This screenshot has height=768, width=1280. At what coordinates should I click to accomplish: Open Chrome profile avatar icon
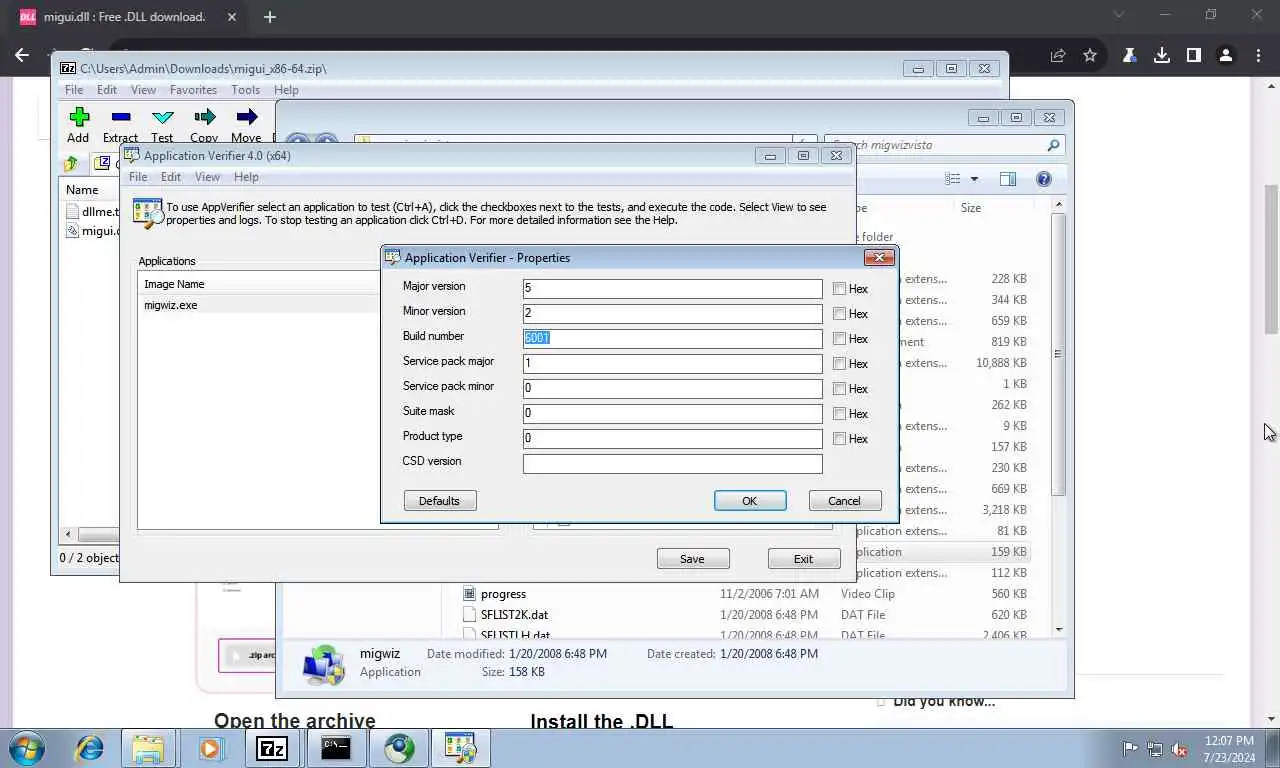point(1226,56)
